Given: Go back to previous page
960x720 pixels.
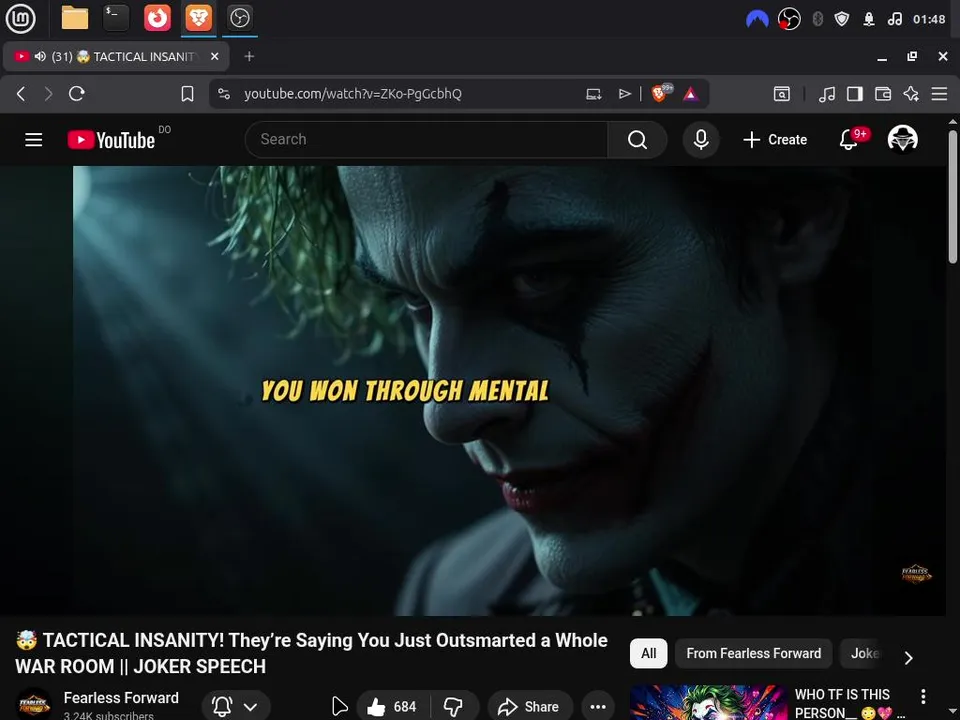Looking at the screenshot, I should point(21,94).
